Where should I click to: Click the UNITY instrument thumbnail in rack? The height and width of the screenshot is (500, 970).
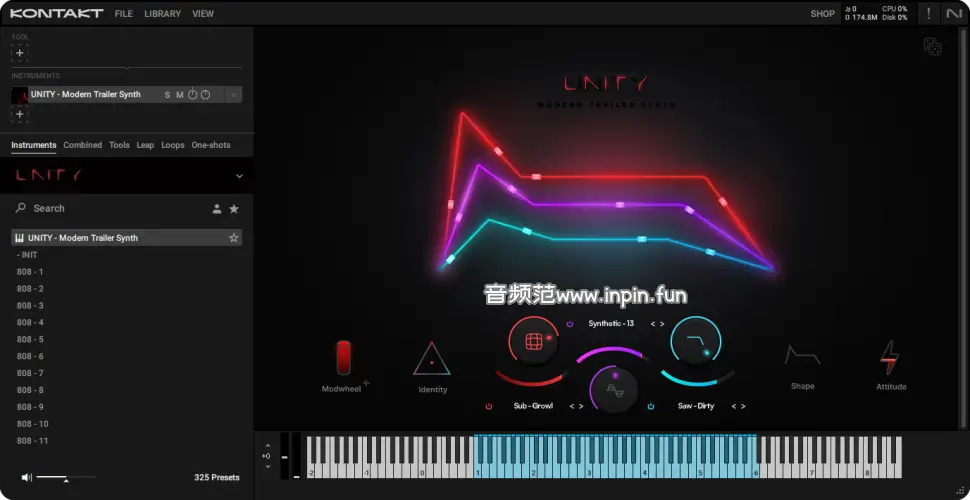(20, 95)
